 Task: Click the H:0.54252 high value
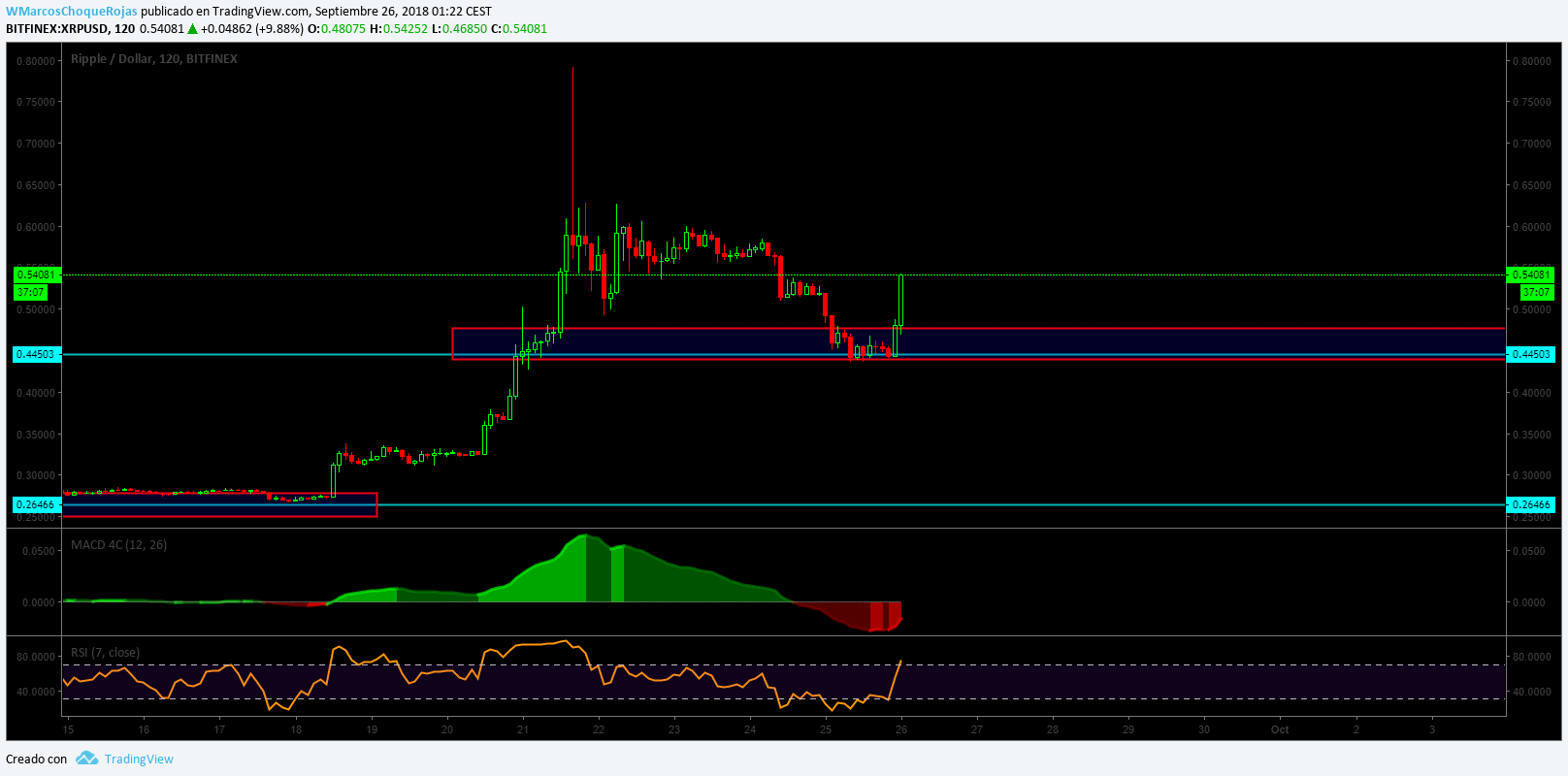399,29
